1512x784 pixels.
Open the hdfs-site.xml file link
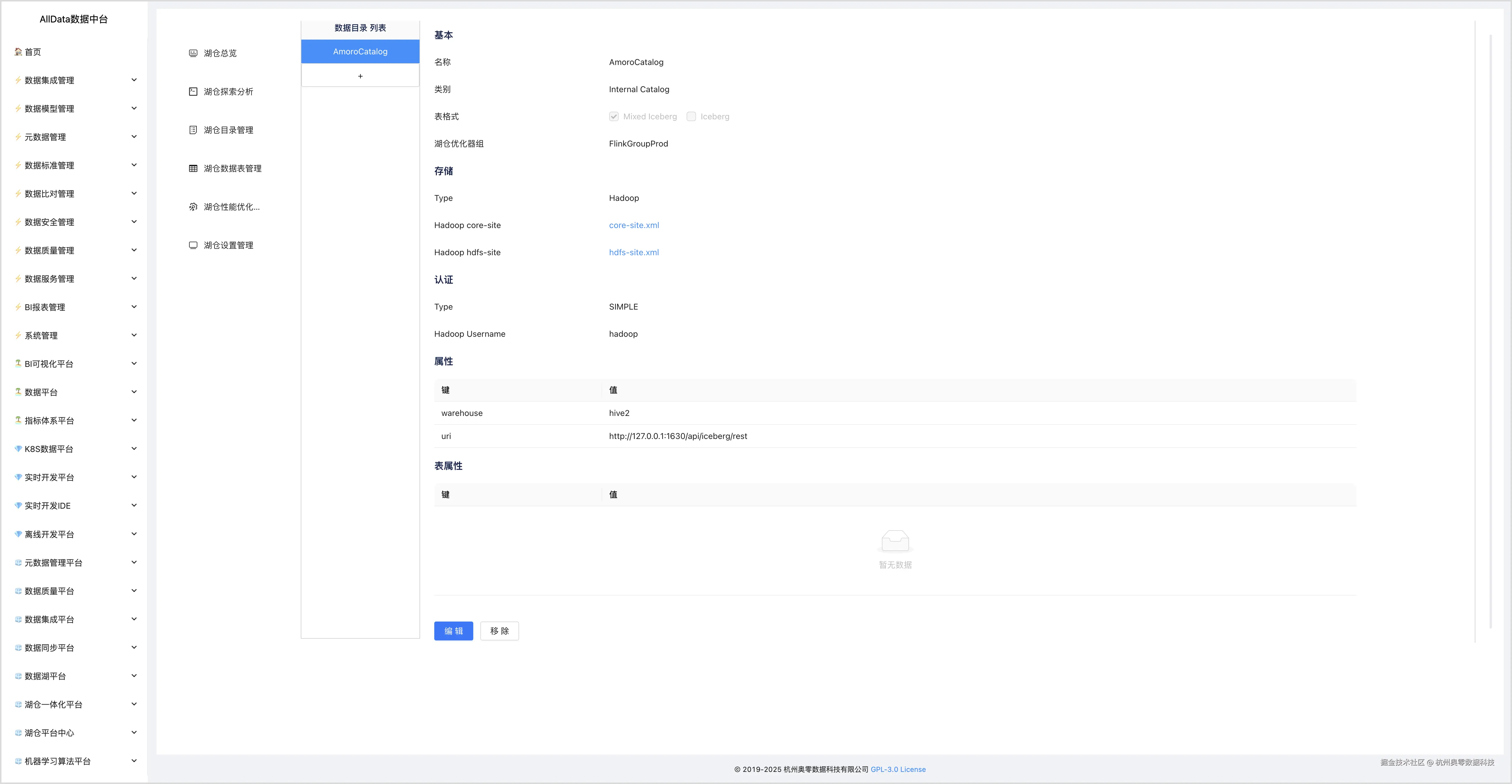[634, 252]
